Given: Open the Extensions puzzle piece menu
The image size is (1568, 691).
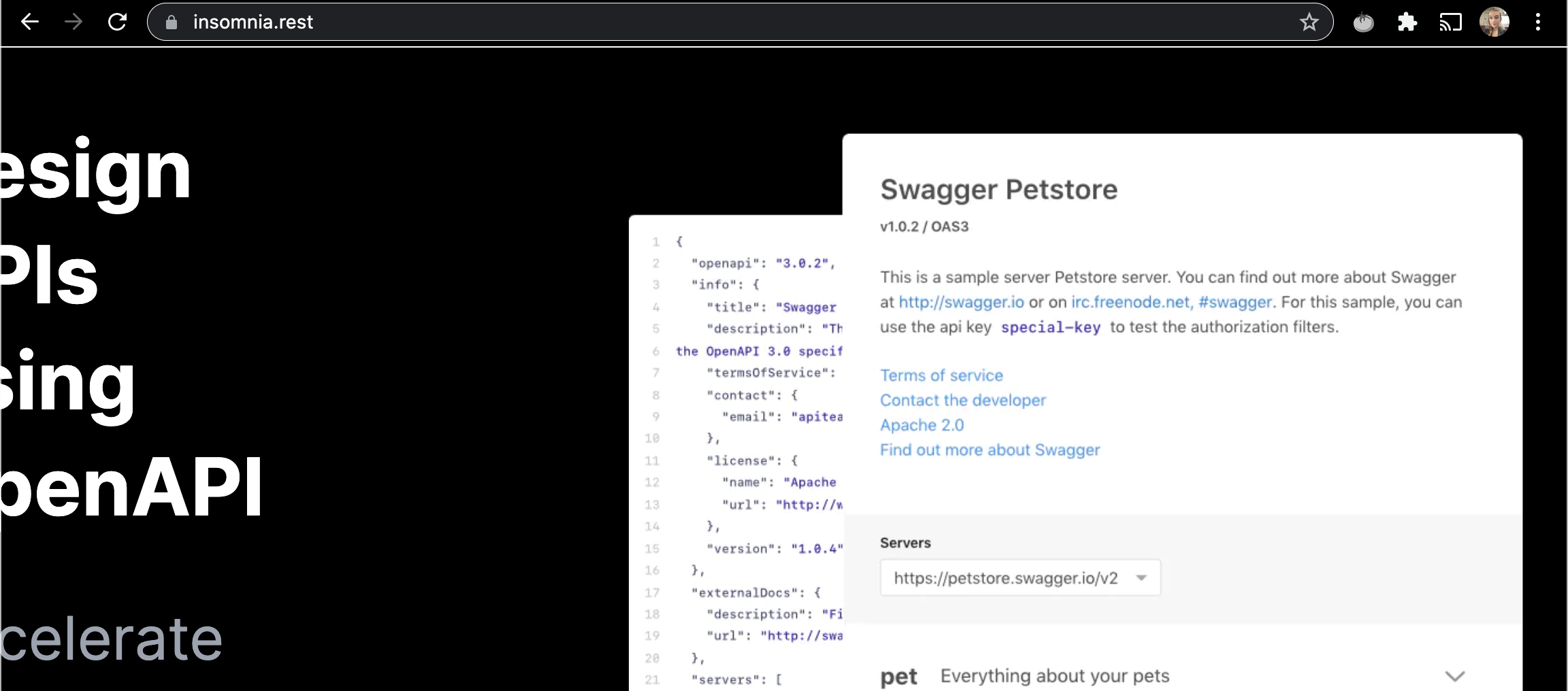Looking at the screenshot, I should [1407, 22].
